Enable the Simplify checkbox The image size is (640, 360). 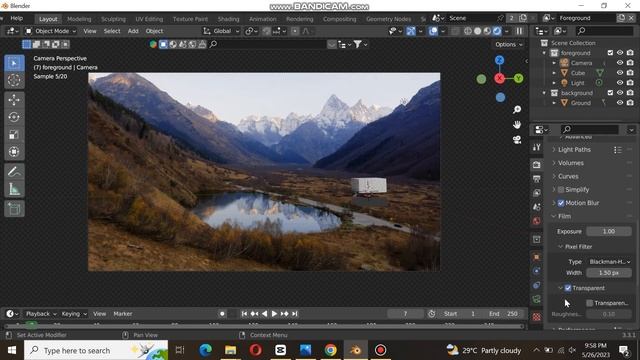pyautogui.click(x=561, y=190)
